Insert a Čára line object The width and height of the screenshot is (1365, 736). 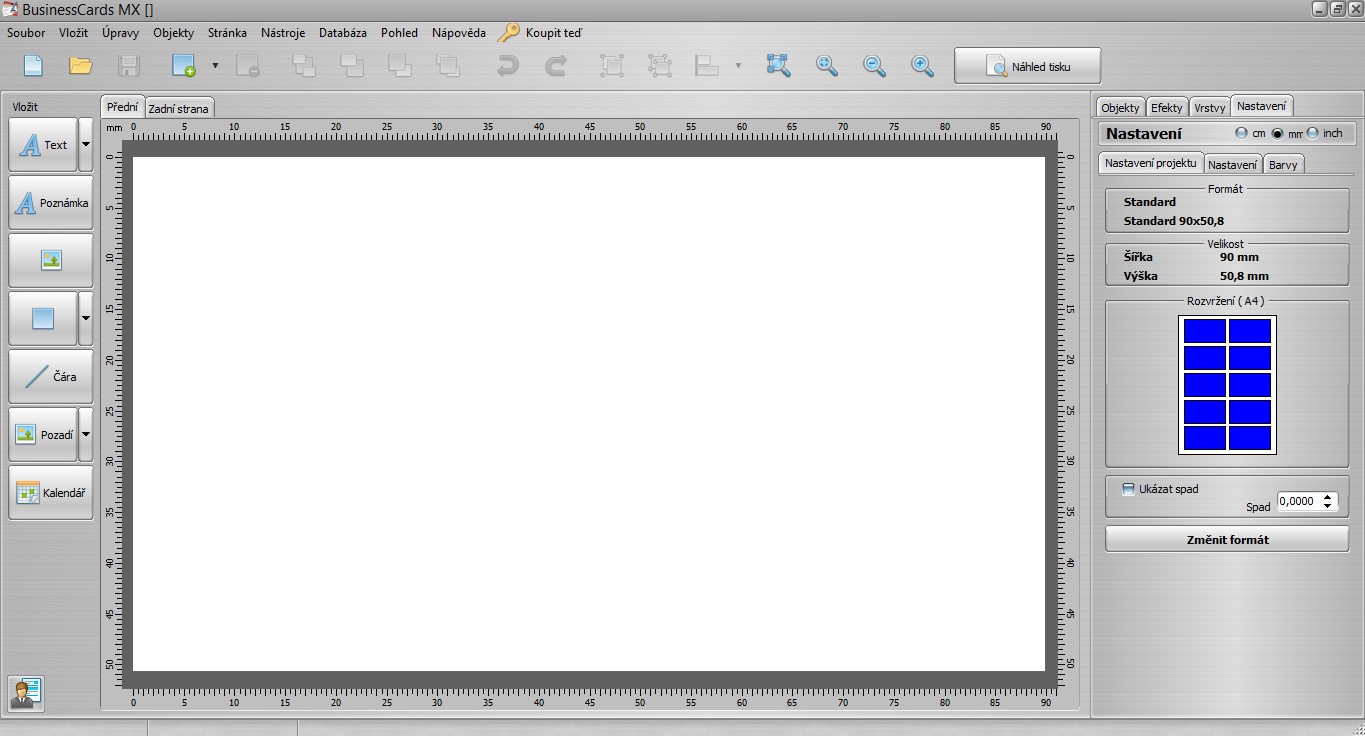[51, 377]
